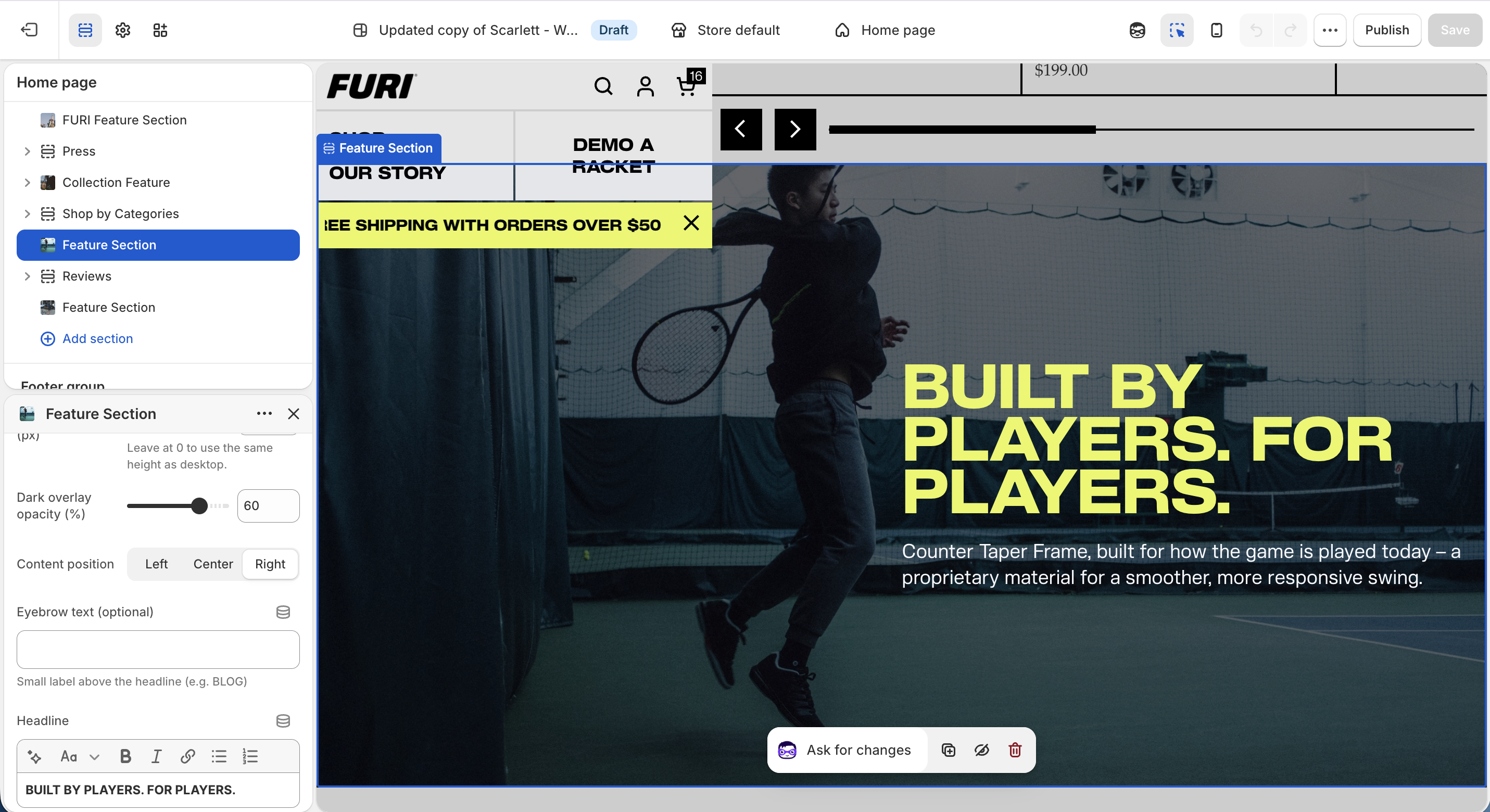Click the Publish button
1490x812 pixels.
point(1386,30)
